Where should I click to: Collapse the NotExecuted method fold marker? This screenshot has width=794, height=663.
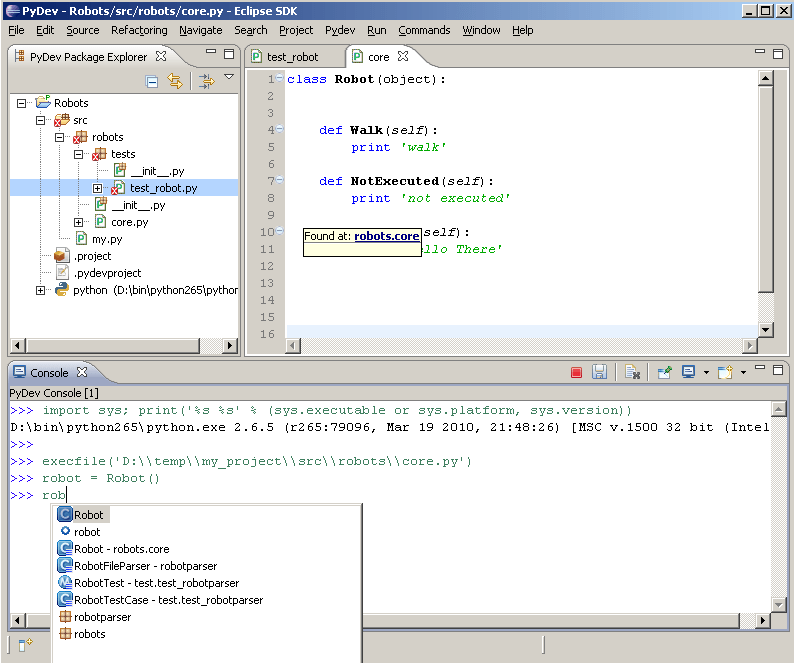[x=280, y=179]
